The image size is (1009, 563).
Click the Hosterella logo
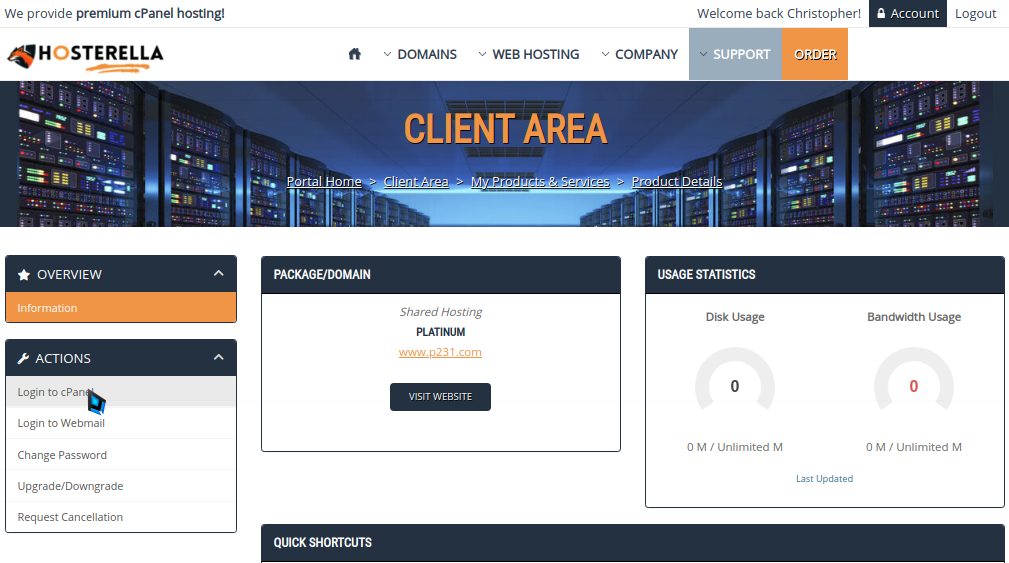coord(86,56)
